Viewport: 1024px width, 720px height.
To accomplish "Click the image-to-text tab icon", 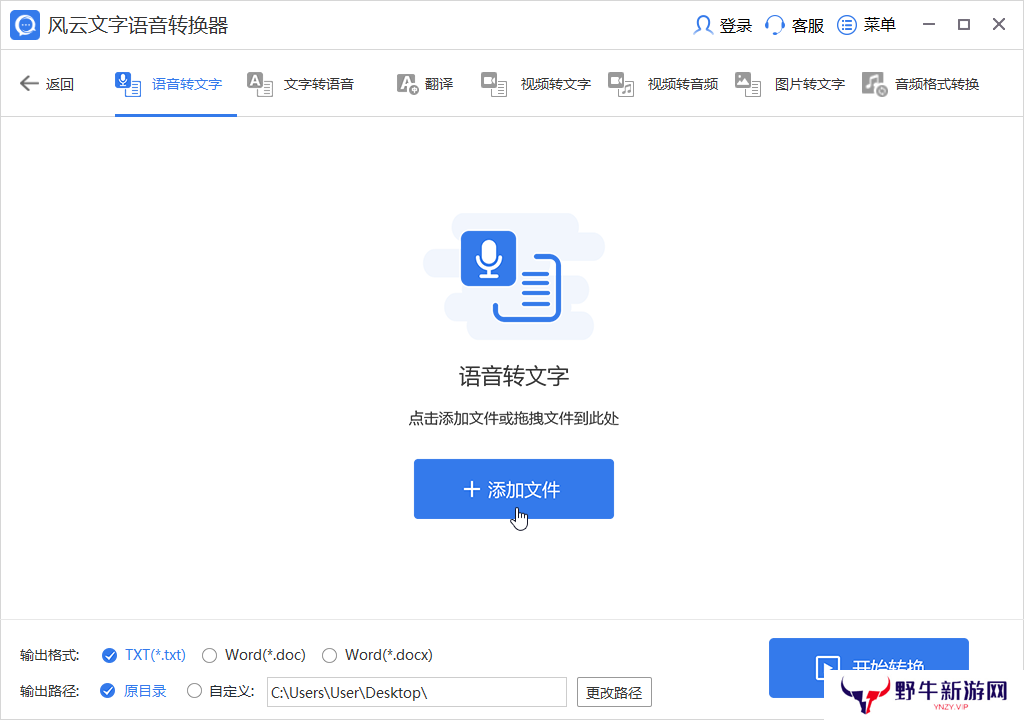I will coord(748,84).
